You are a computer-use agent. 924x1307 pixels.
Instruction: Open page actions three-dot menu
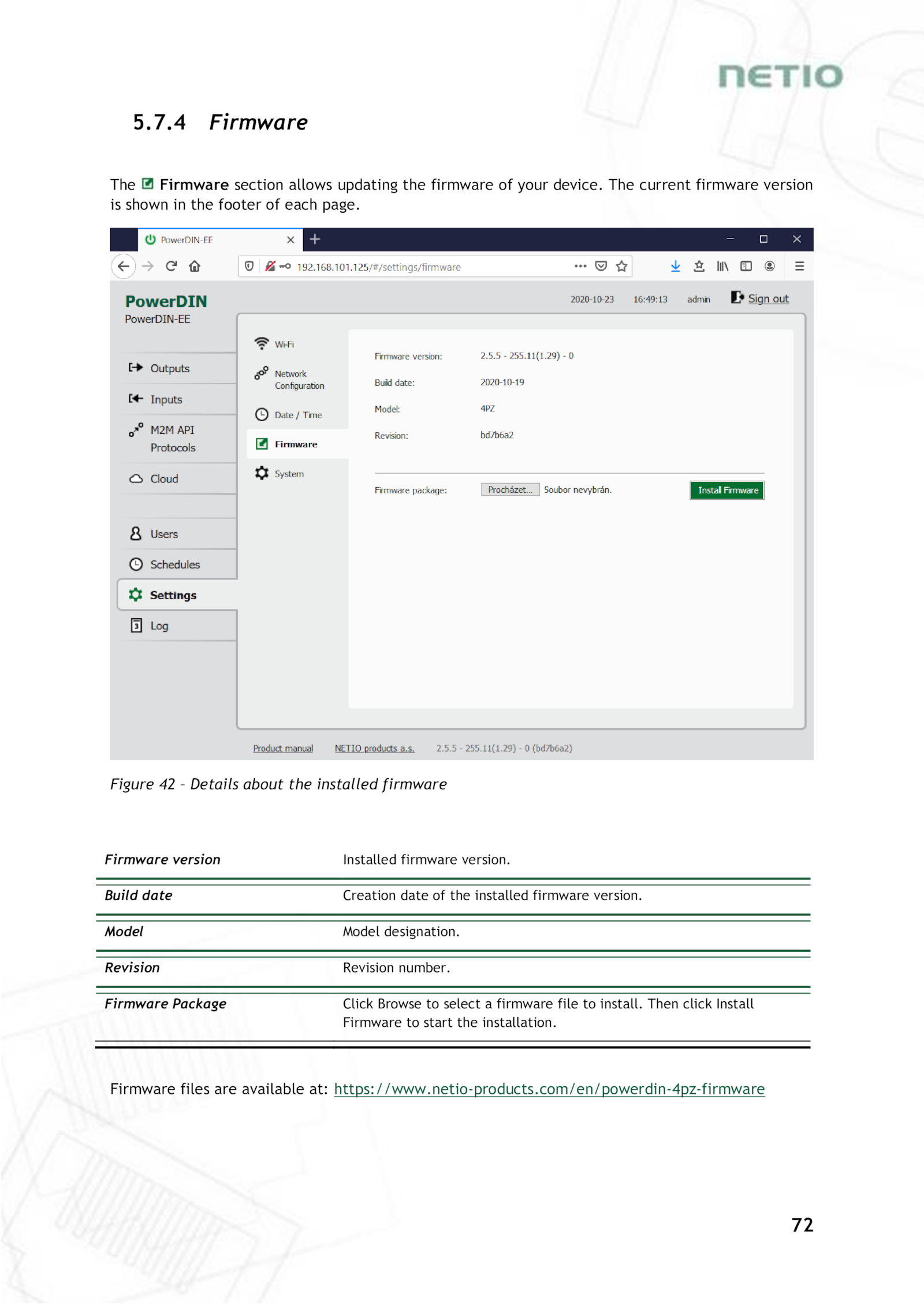coord(580,266)
